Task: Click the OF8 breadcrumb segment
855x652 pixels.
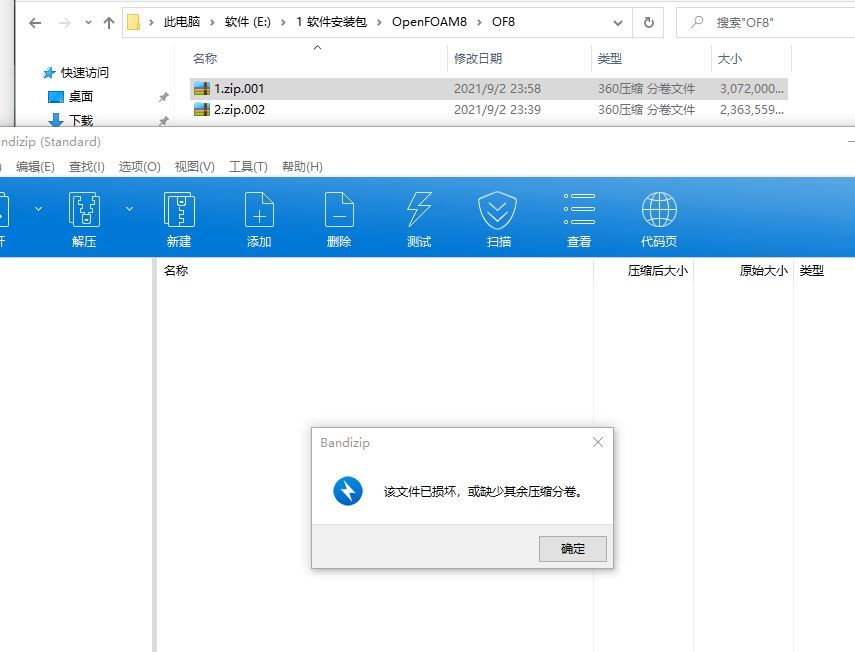Action: [x=503, y=22]
